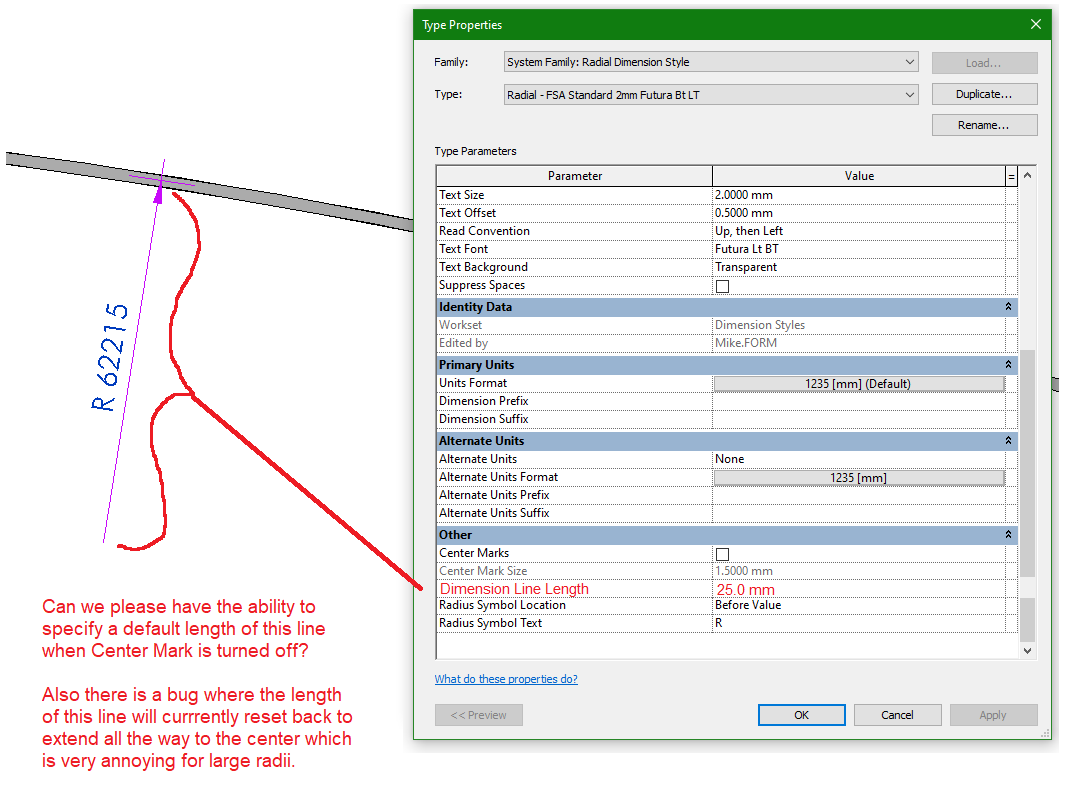Click the Units Format button showing 1235 [mm]
1071x796 pixels.
click(858, 383)
